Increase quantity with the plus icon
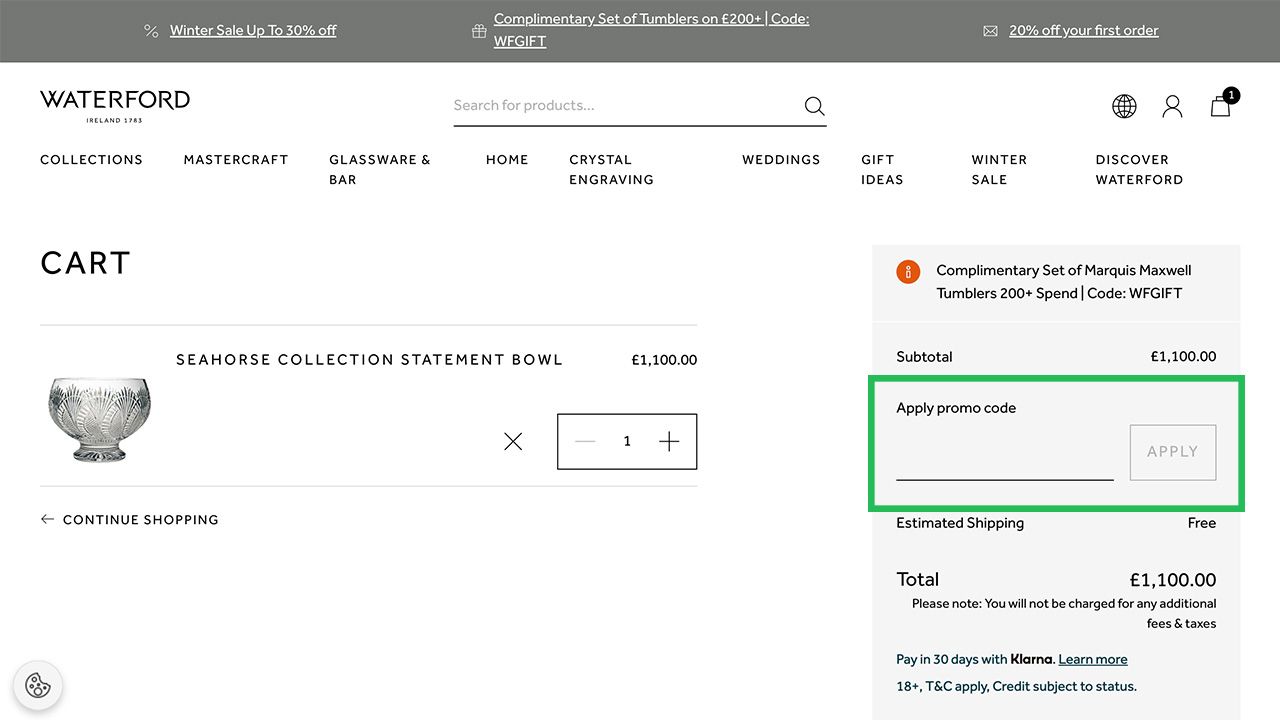This screenshot has width=1280, height=720. [669, 441]
